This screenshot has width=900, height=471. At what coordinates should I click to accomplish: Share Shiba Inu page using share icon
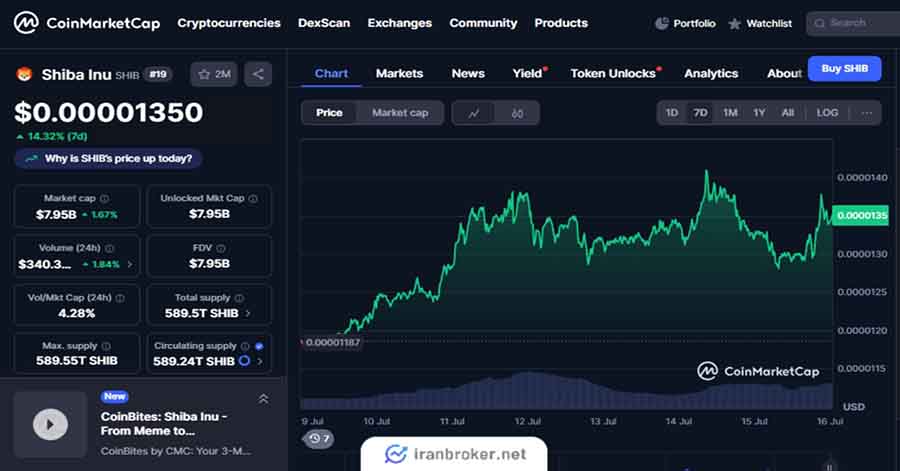[258, 74]
